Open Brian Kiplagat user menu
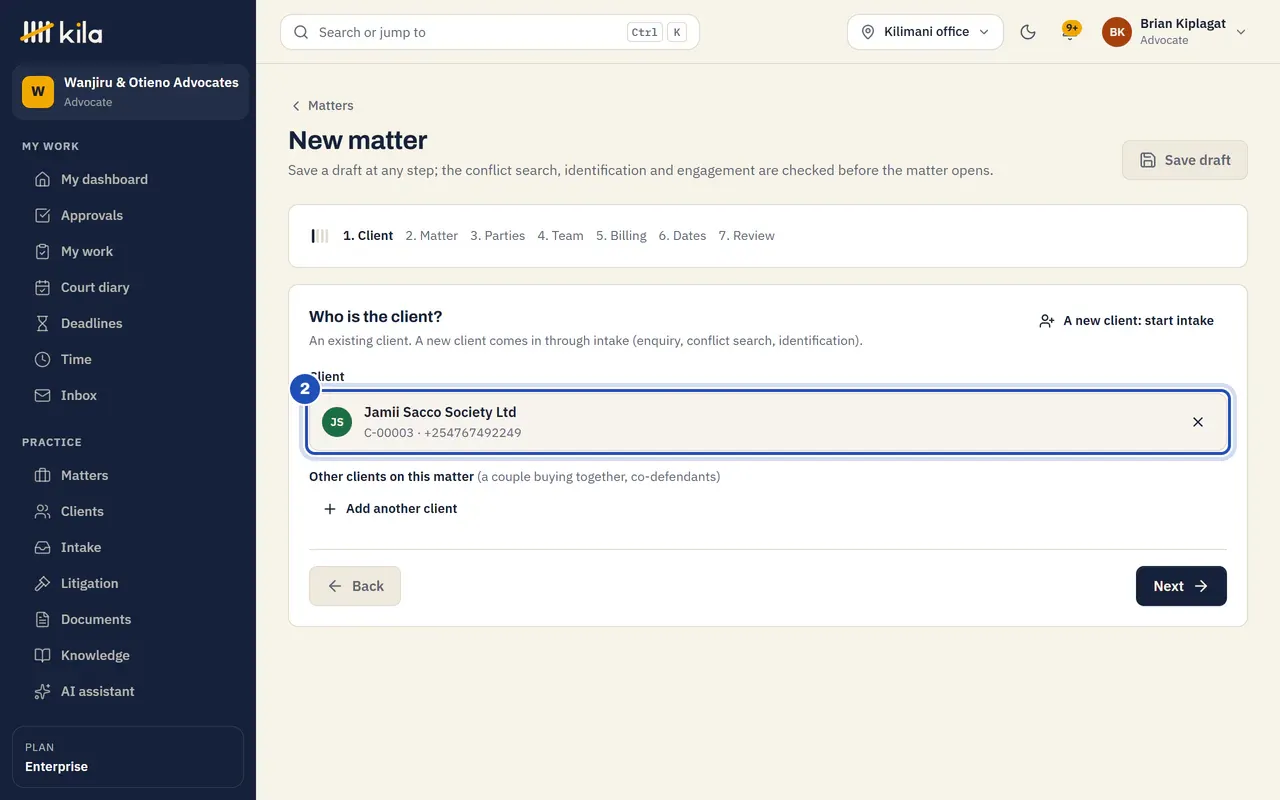The width and height of the screenshot is (1280, 800). point(1174,32)
